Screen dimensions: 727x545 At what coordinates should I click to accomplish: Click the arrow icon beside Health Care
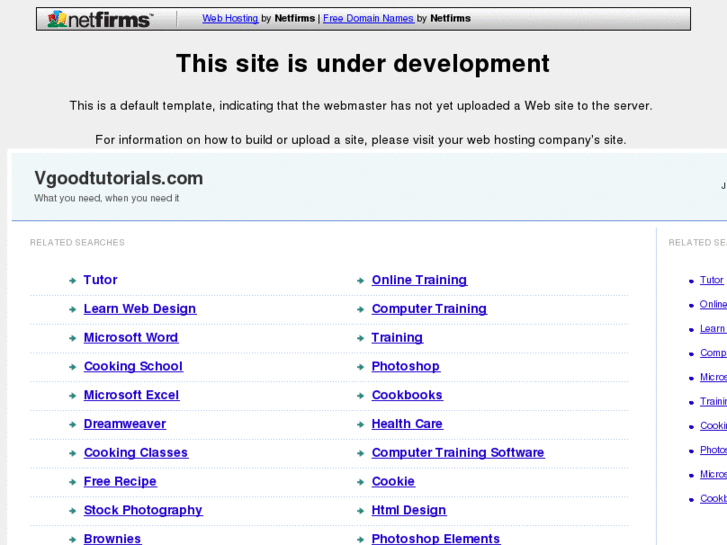click(361, 424)
